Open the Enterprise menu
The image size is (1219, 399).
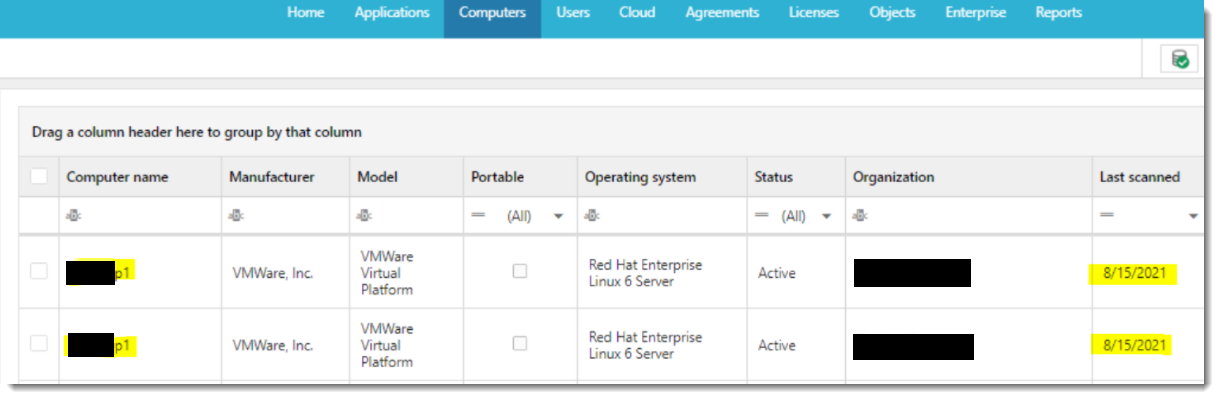tap(976, 13)
